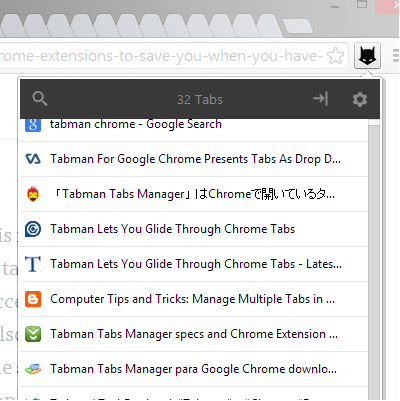Click blue circular favicon of Tabman Lets You Glide

coord(33,229)
